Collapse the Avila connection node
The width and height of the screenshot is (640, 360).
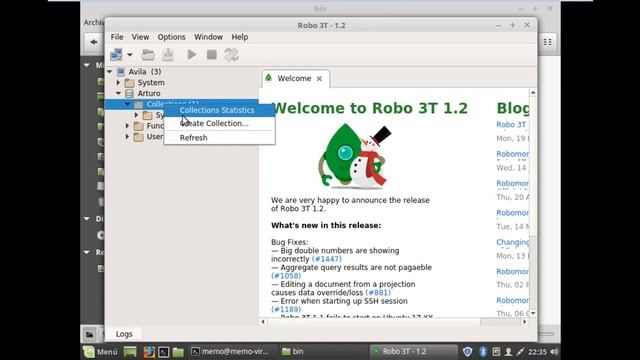tap(110, 71)
